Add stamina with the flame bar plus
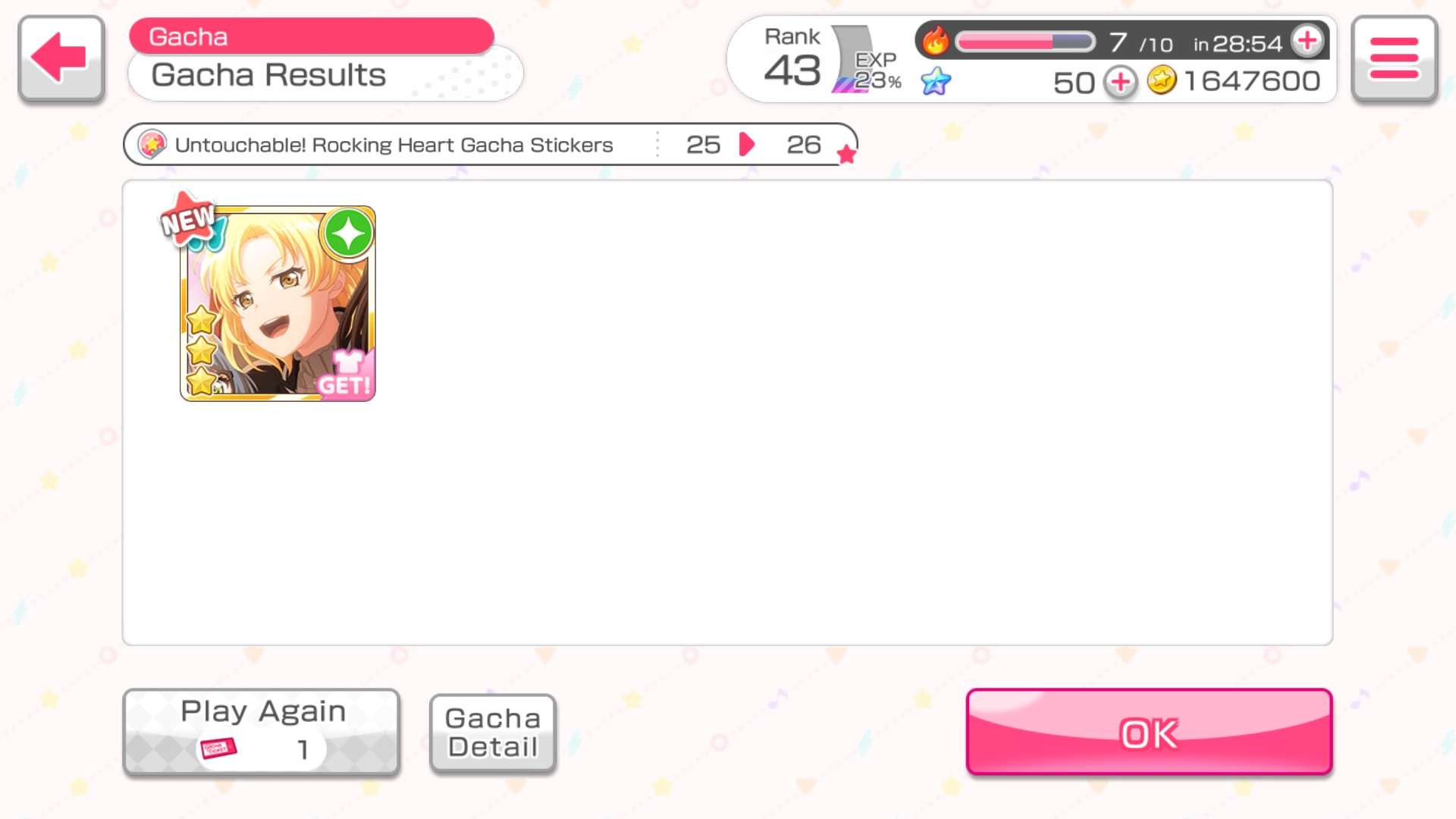Screen dimensions: 1456x819 click(x=1307, y=41)
